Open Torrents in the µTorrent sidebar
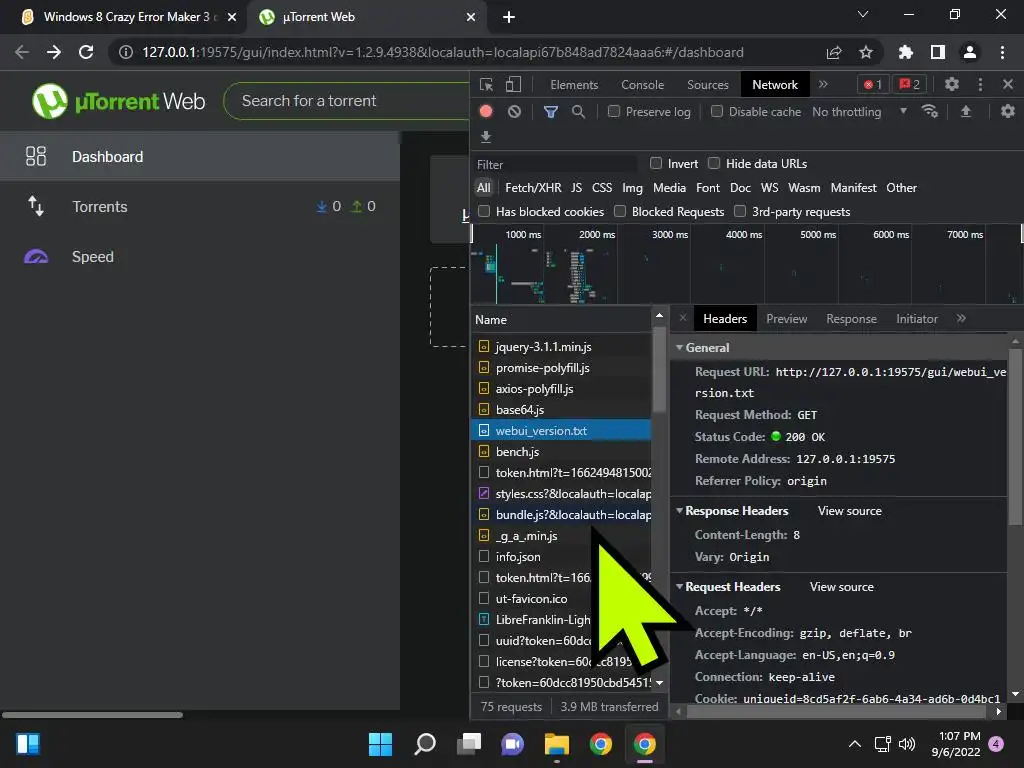This screenshot has height=768, width=1024. pos(200,206)
